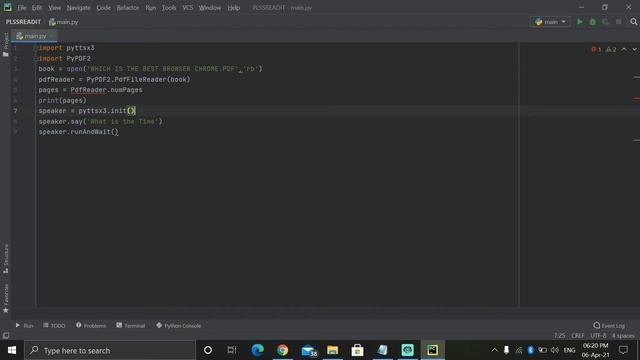The height and width of the screenshot is (360, 640).
Task: Click the red error stripe mark on scrollbar
Action: [x=637, y=98]
